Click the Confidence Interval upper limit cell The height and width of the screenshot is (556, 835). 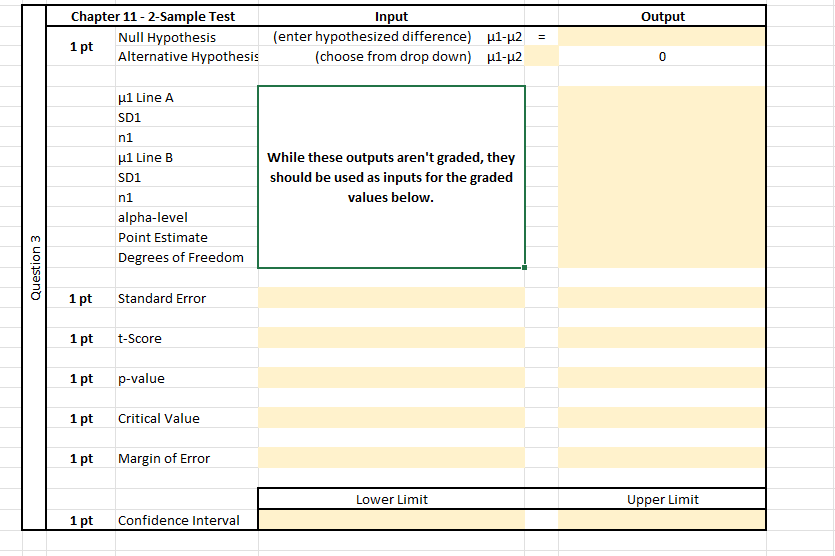(x=662, y=519)
